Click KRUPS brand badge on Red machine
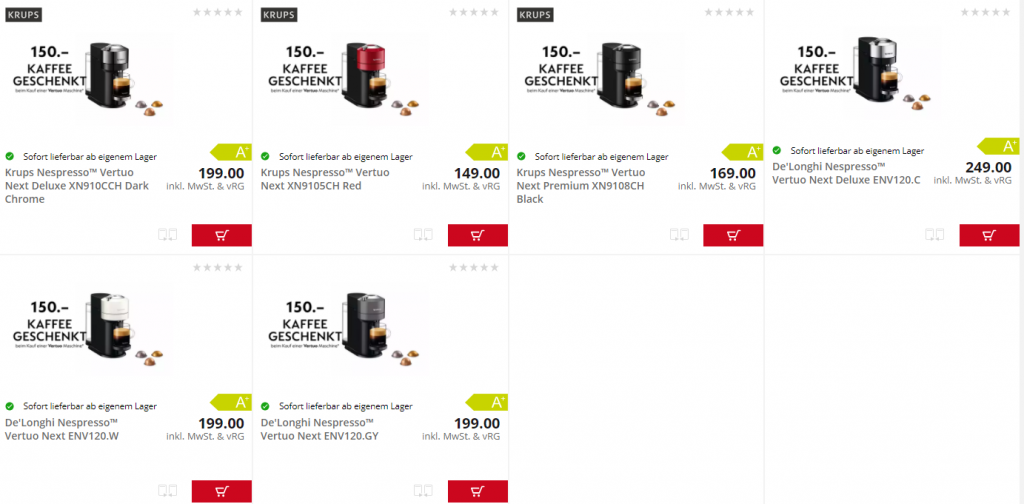The height and width of the screenshot is (504, 1024). click(x=279, y=14)
